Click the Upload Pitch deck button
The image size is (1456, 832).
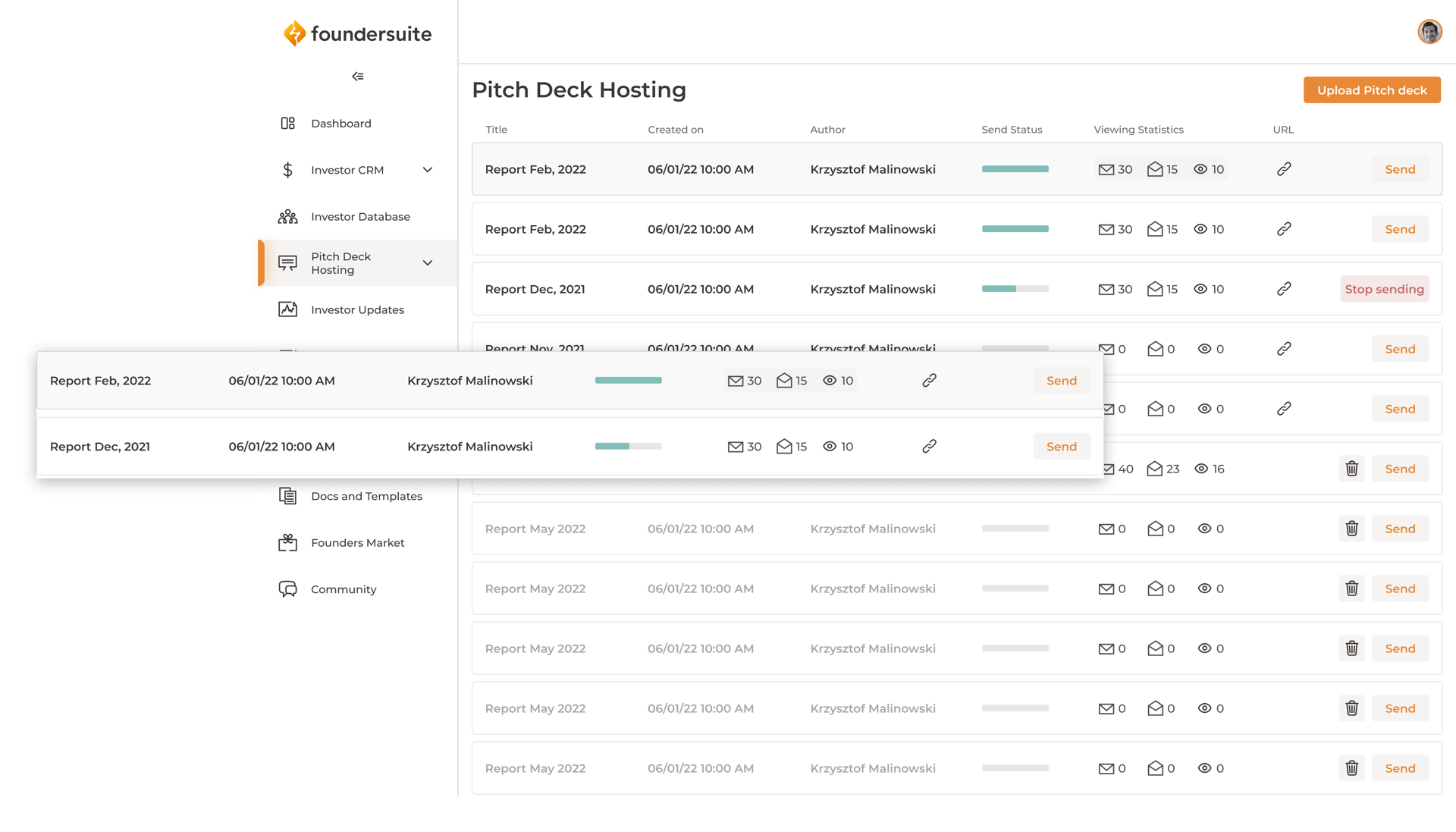click(x=1372, y=90)
